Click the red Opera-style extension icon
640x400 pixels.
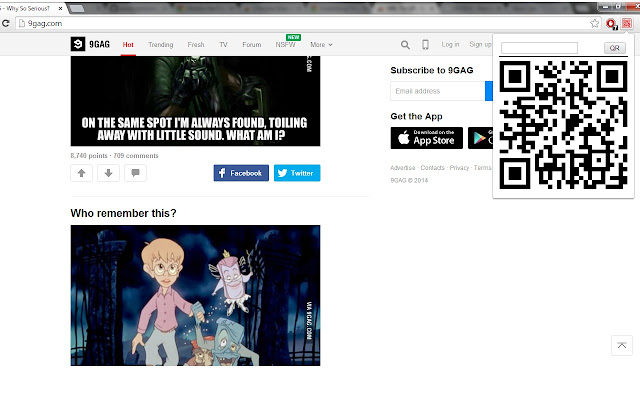[x=611, y=24]
